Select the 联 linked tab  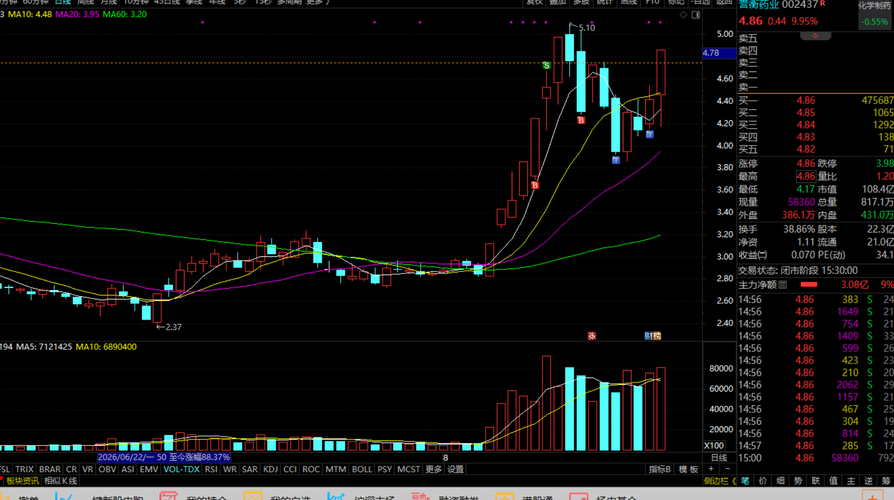pos(816,481)
